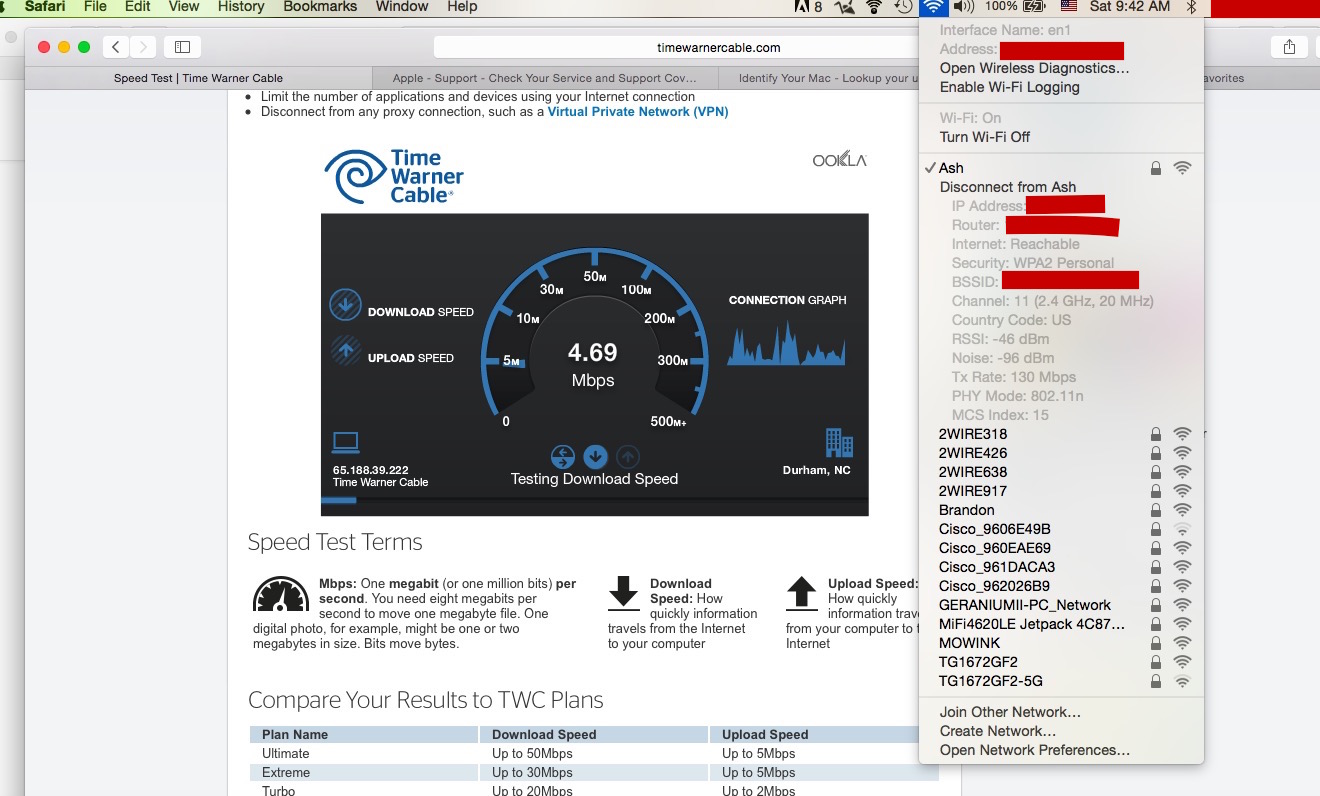This screenshot has height=796, width=1320.
Task: Click the Download Speed arrow icon in speed test
Action: pyautogui.click(x=345, y=304)
